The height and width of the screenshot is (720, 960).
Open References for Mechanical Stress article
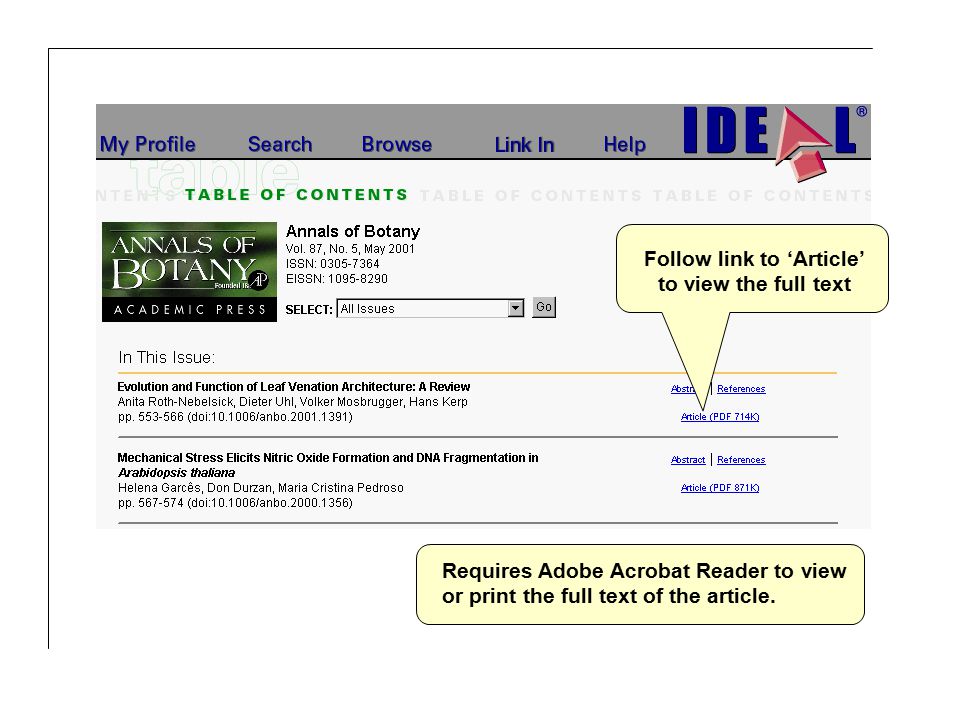click(741, 460)
